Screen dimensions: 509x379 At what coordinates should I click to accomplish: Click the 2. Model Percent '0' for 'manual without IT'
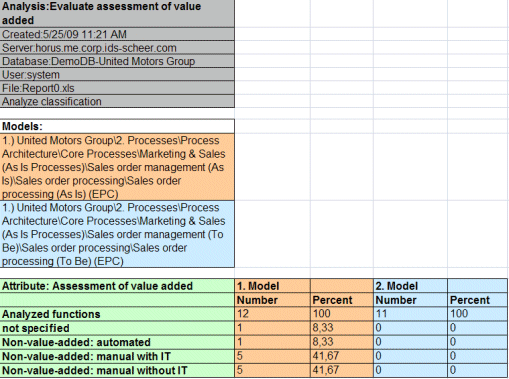coord(478,370)
